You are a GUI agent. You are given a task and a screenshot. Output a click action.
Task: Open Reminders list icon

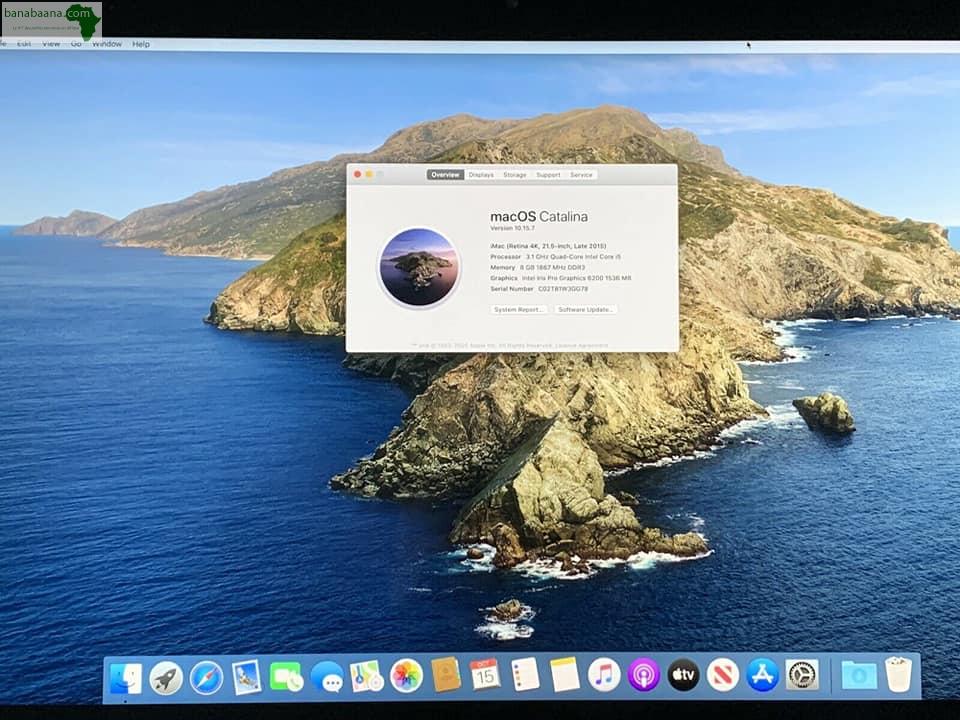click(x=525, y=675)
